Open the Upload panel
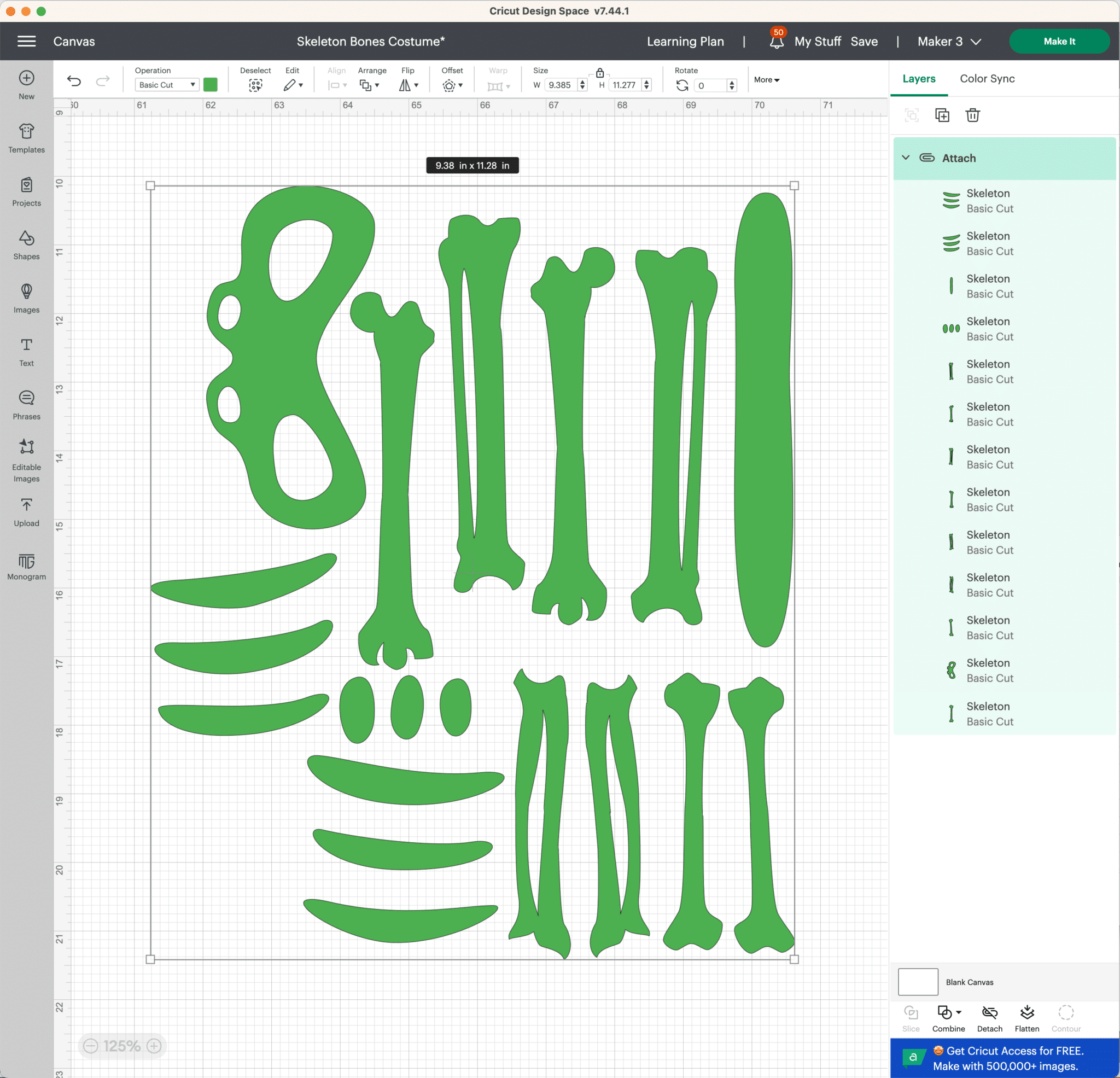Screen dimensions: 1120x1078 point(26,512)
